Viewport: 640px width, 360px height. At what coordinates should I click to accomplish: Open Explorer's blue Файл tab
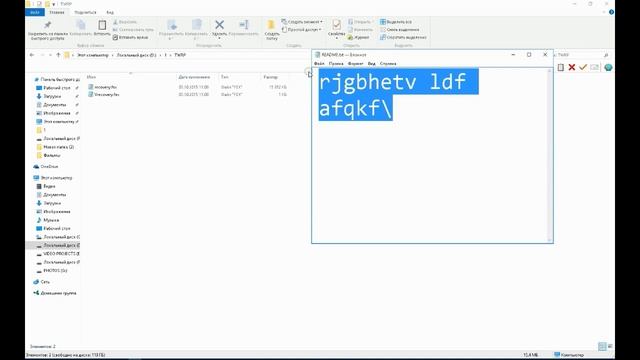coord(35,12)
